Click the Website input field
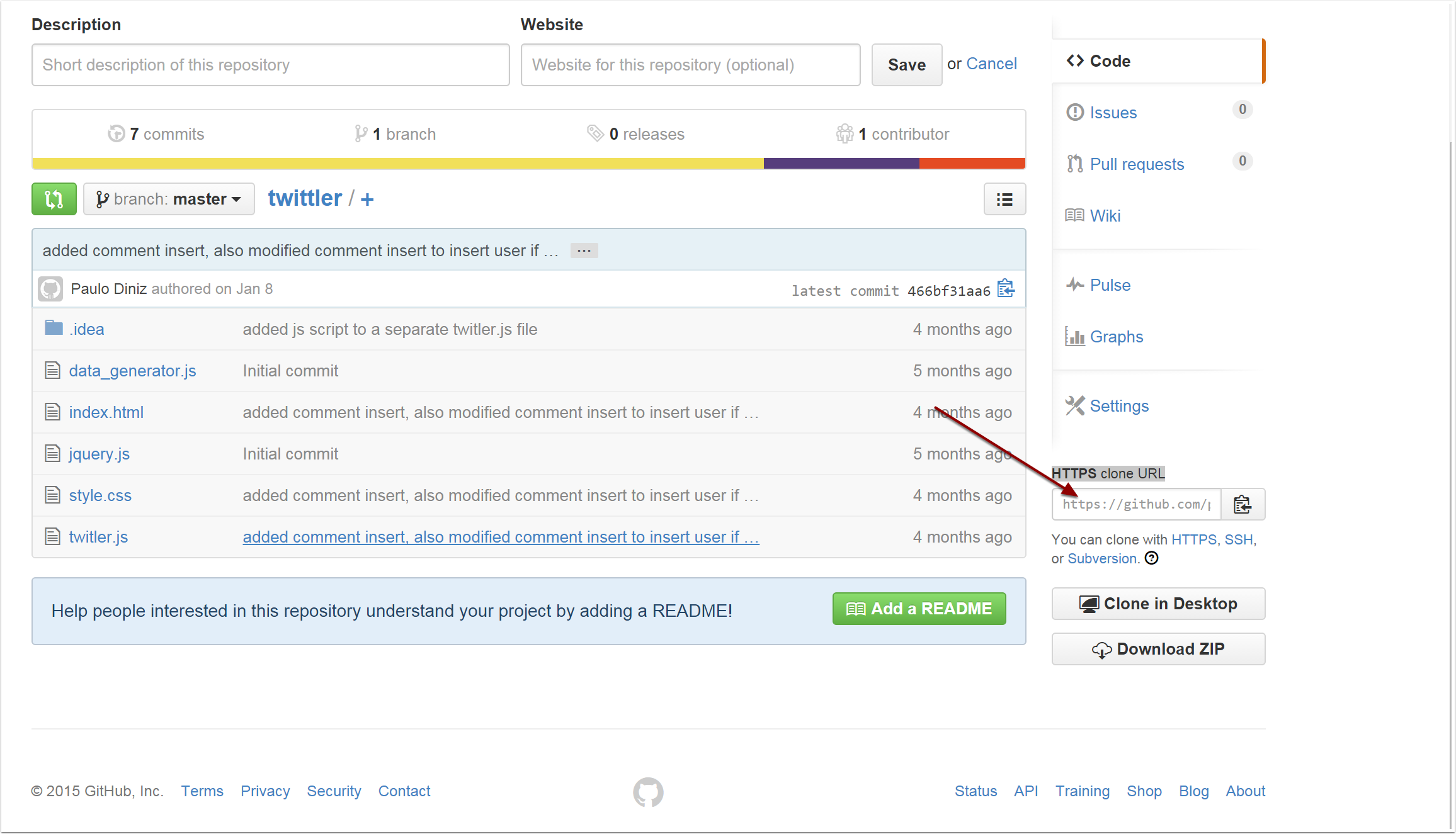The height and width of the screenshot is (834, 1456). click(x=690, y=65)
